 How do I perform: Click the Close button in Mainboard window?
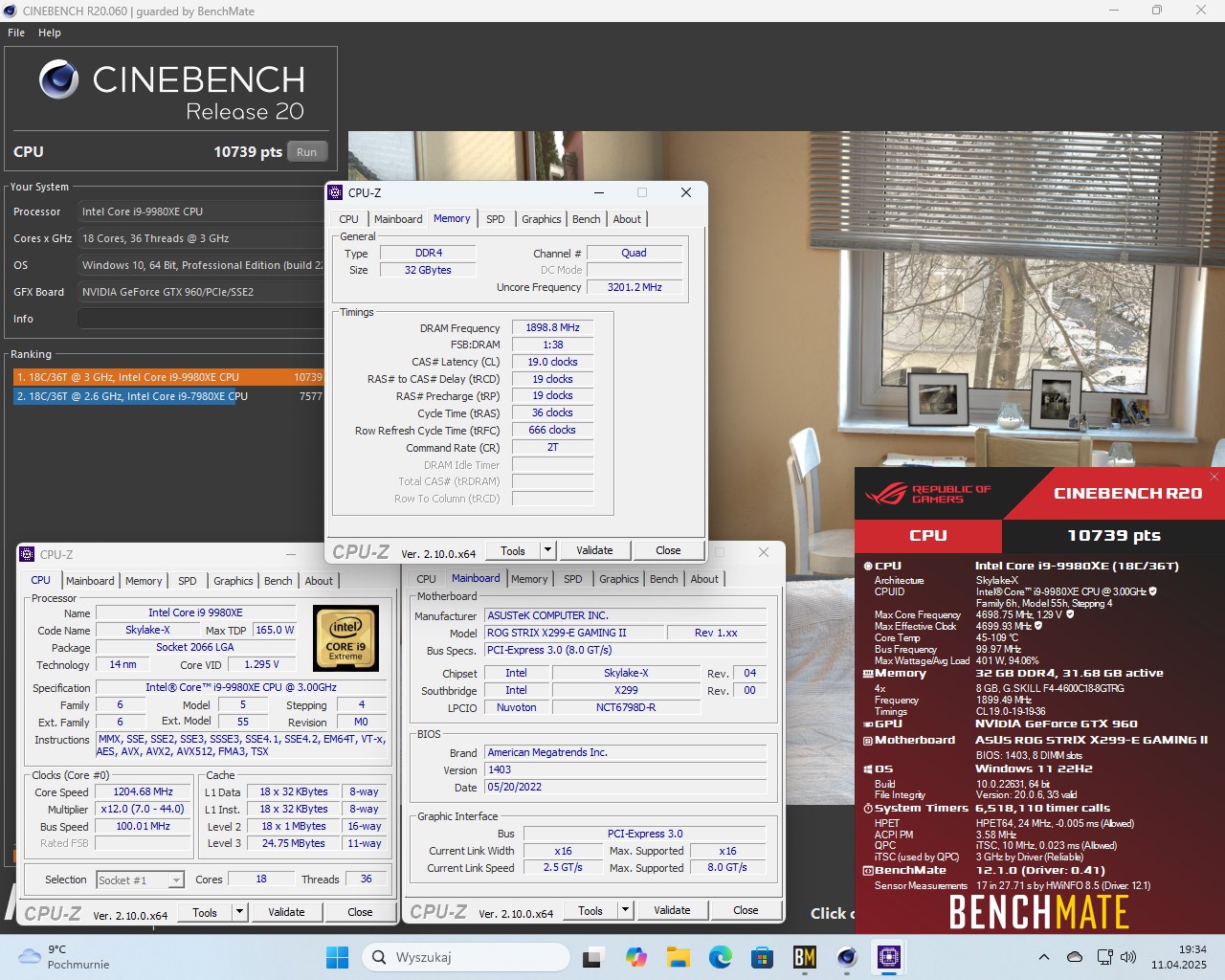click(x=746, y=910)
